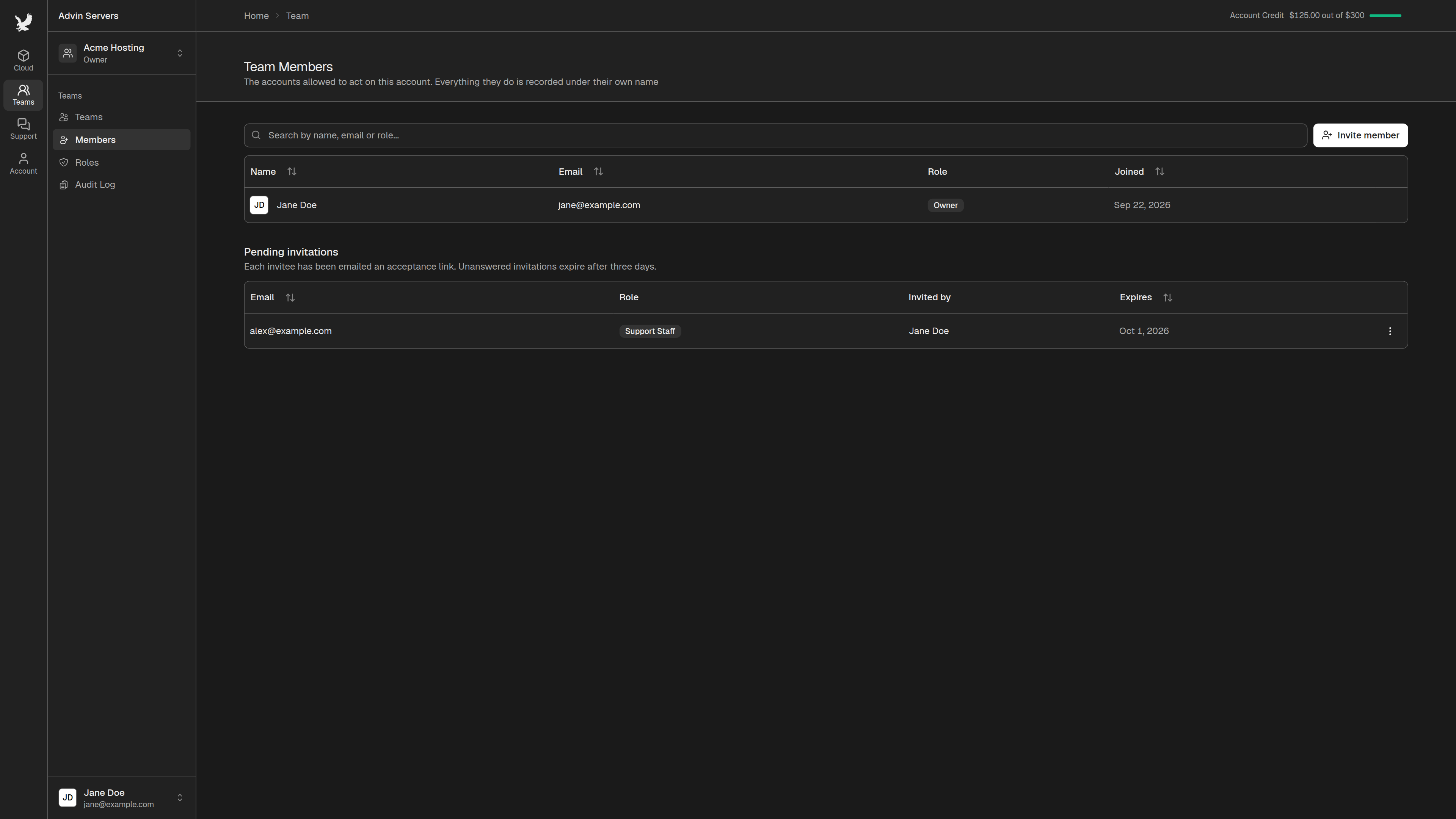This screenshot has height=819, width=1456.
Task: Focus the member search input field
Action: [775, 135]
